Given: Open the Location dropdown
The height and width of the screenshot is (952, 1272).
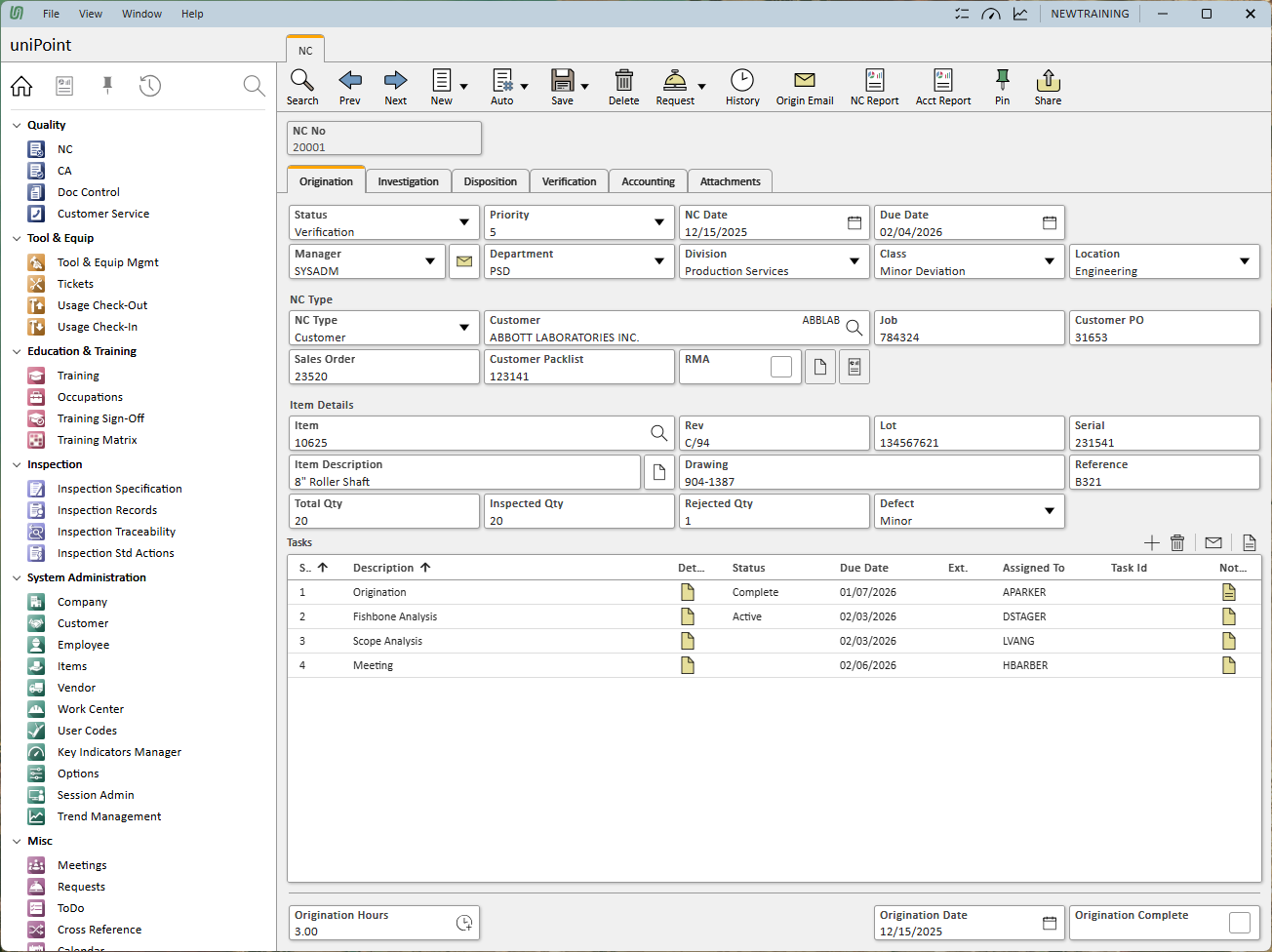Looking at the screenshot, I should pyautogui.click(x=1245, y=261).
